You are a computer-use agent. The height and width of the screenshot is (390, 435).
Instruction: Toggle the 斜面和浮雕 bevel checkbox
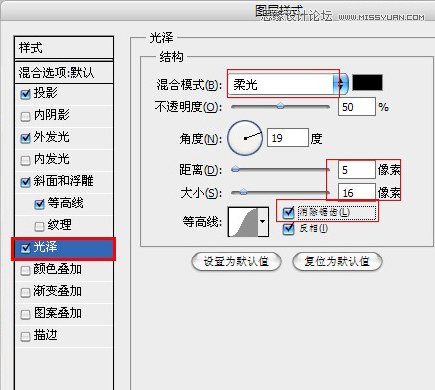coord(25,182)
